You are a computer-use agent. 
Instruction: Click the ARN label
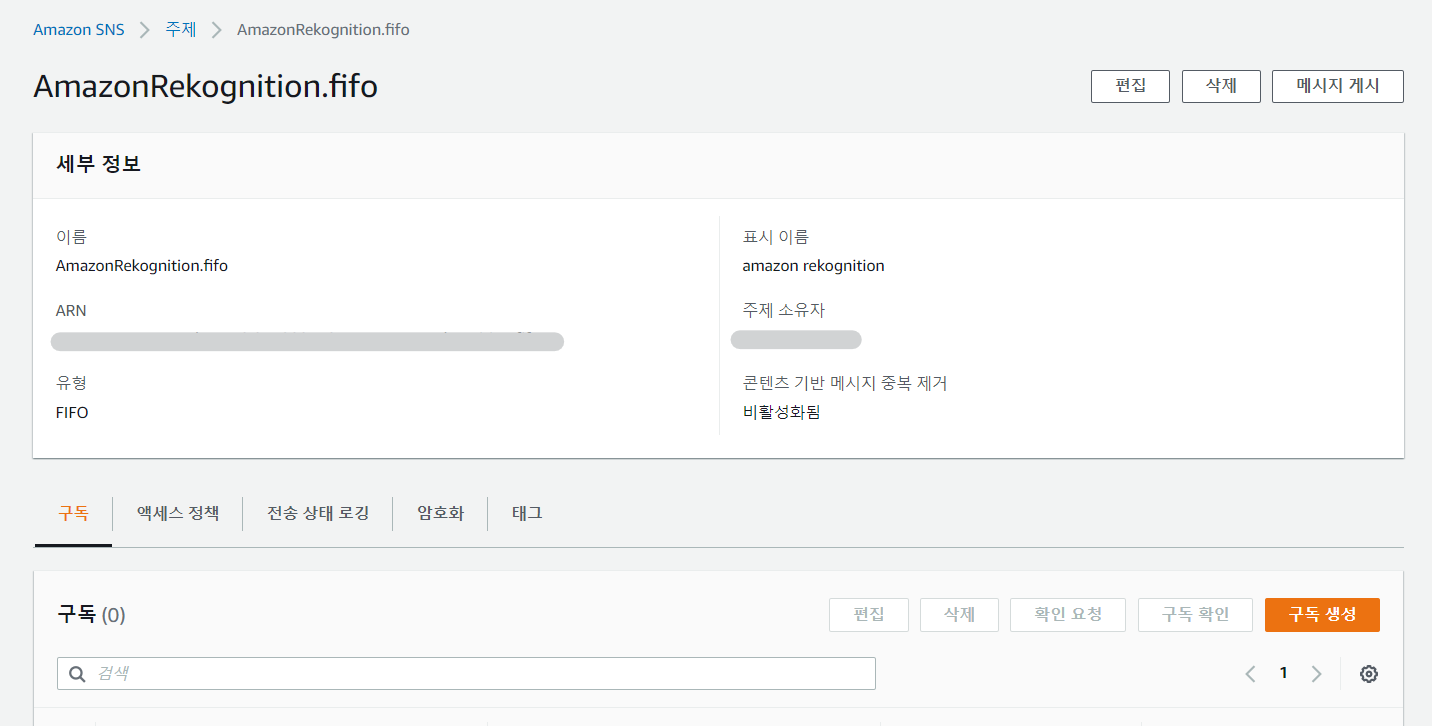pos(71,311)
